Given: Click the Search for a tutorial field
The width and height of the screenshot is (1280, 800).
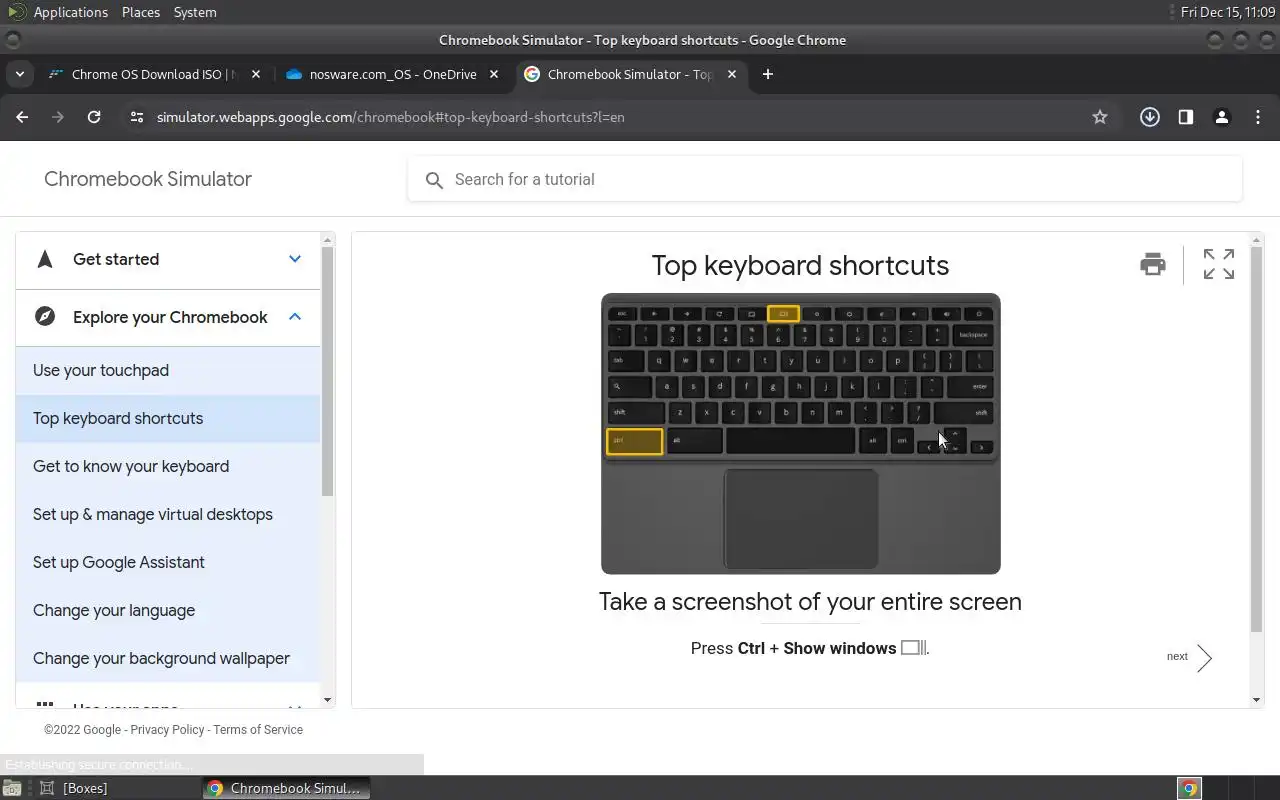Looking at the screenshot, I should (x=825, y=179).
